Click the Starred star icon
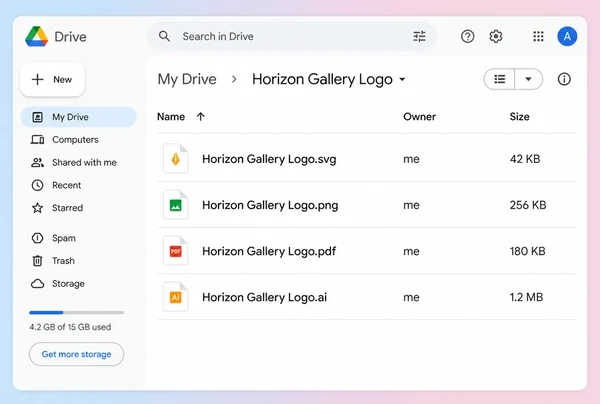600x404 pixels. (37, 208)
